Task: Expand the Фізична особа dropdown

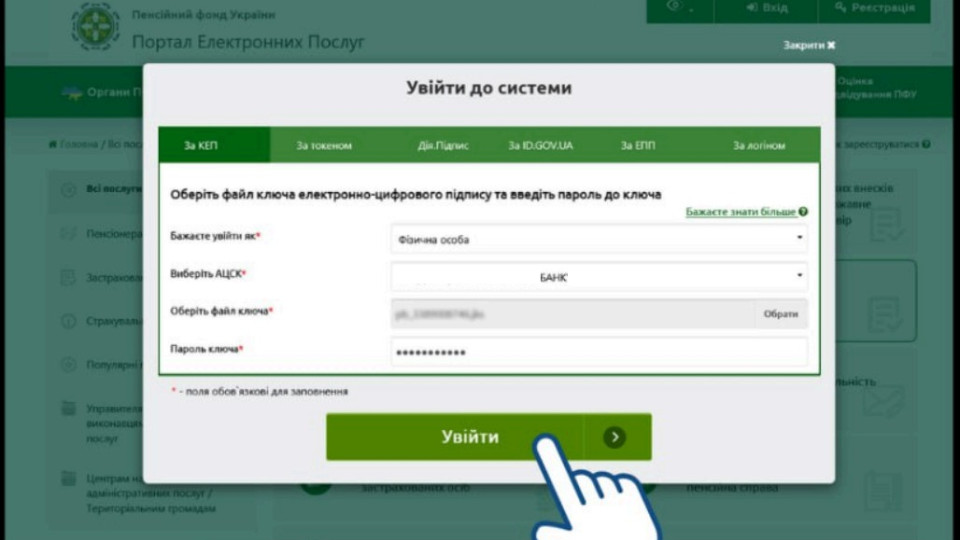Action: point(599,239)
